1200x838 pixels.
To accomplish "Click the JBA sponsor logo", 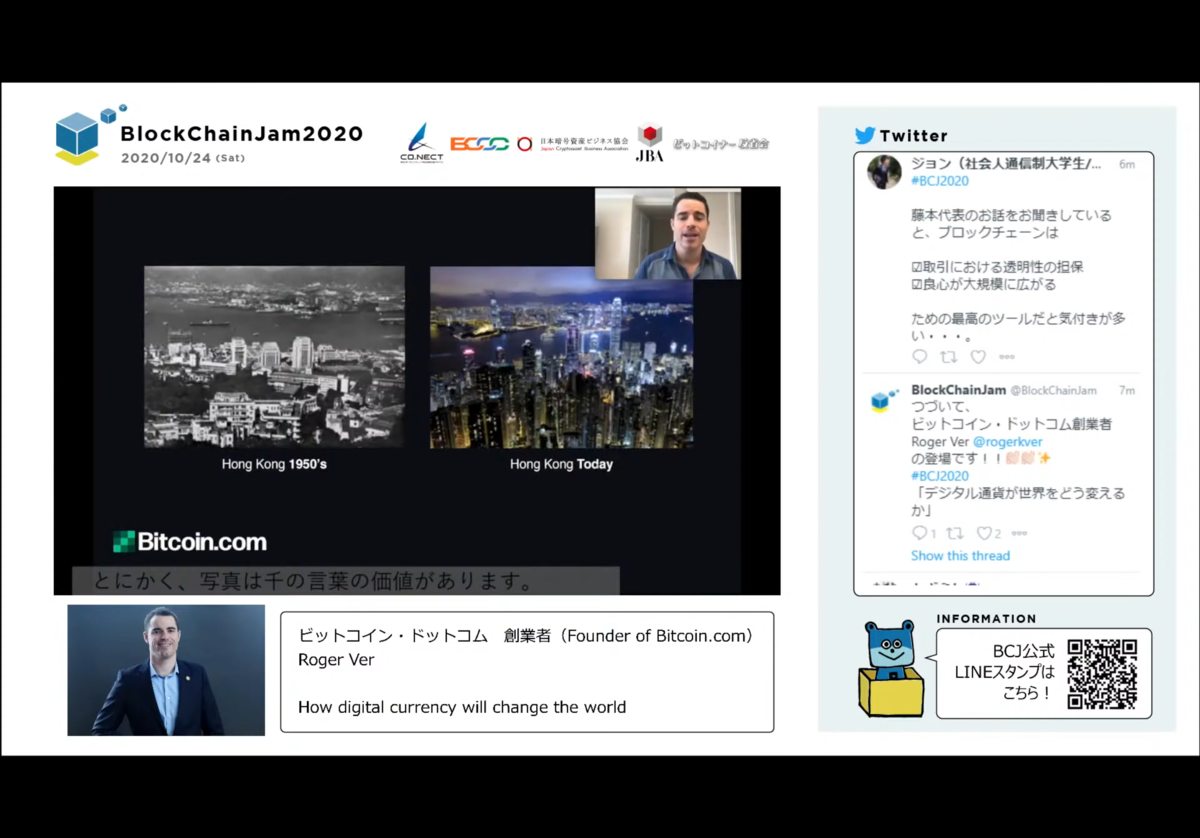I will coord(650,142).
